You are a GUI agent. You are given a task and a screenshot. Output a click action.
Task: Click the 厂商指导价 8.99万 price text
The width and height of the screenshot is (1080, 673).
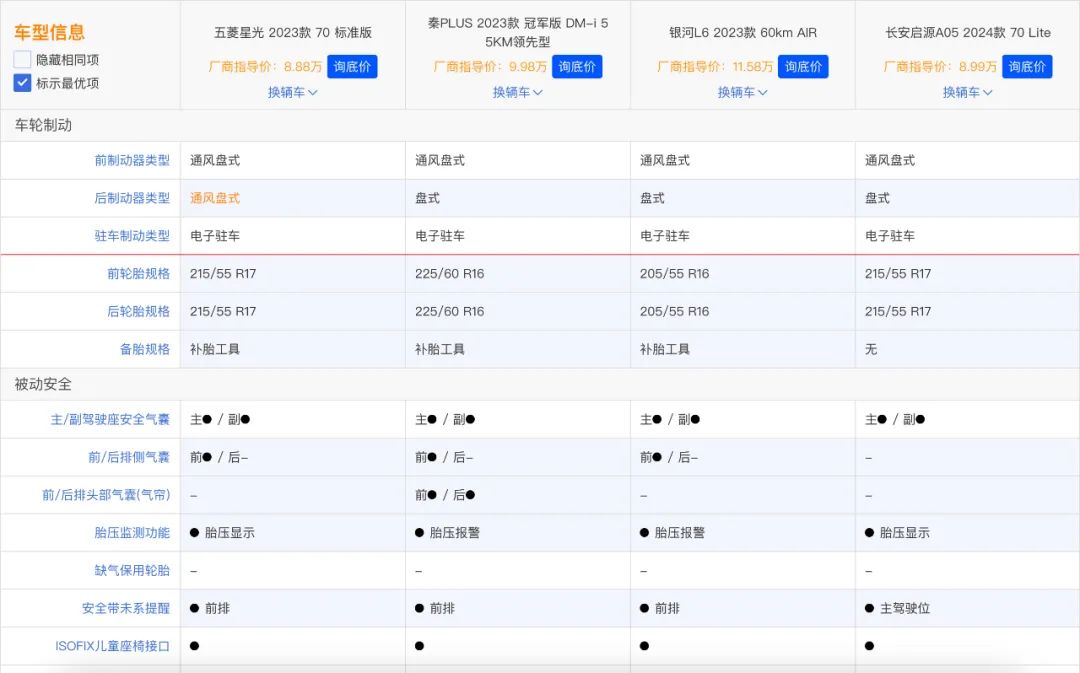pyautogui.click(x=940, y=67)
